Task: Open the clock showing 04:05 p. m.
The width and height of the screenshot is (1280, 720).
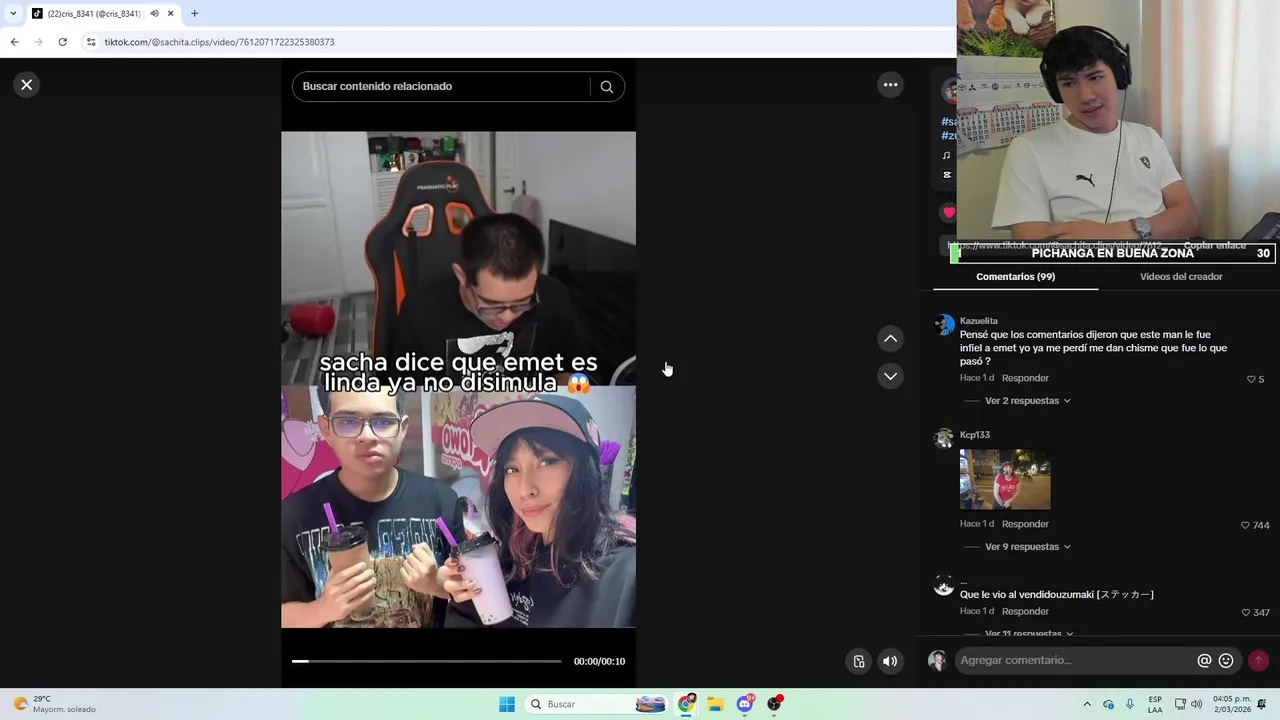Action: [x=1232, y=704]
